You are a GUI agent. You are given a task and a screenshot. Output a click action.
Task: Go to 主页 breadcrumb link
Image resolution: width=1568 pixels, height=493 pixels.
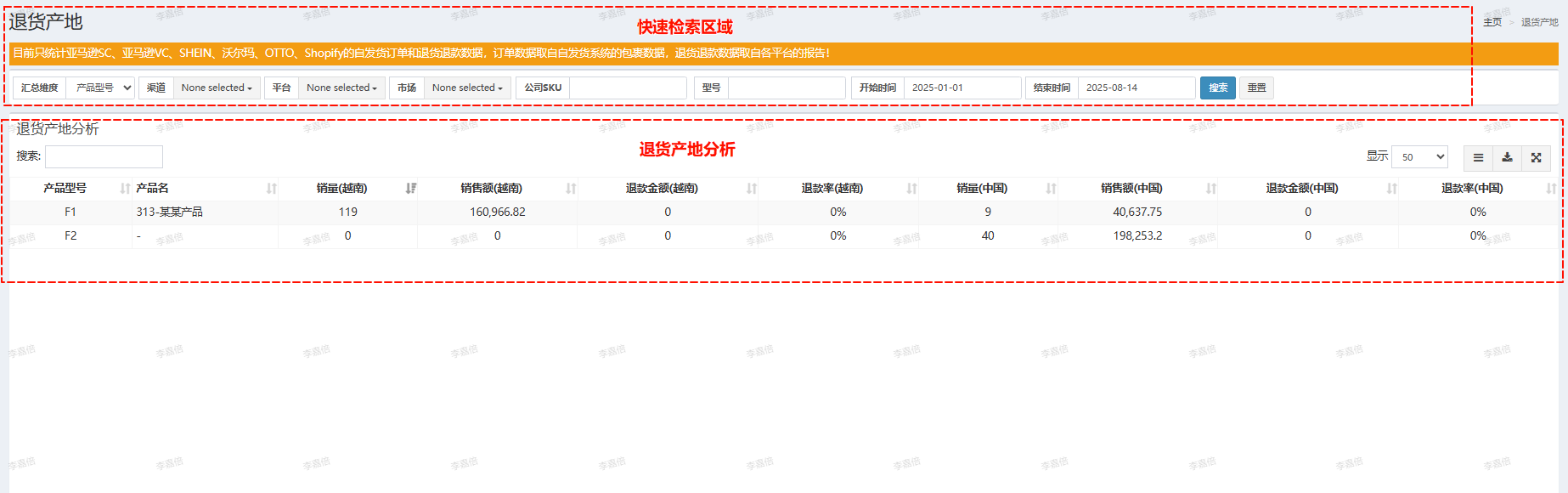point(1492,22)
